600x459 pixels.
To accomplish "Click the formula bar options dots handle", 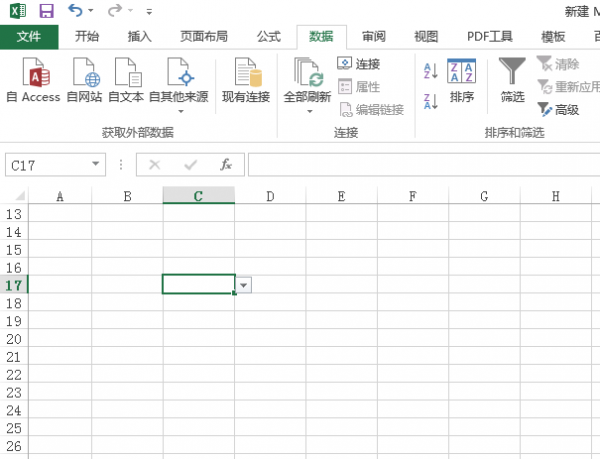I will click(x=121, y=165).
